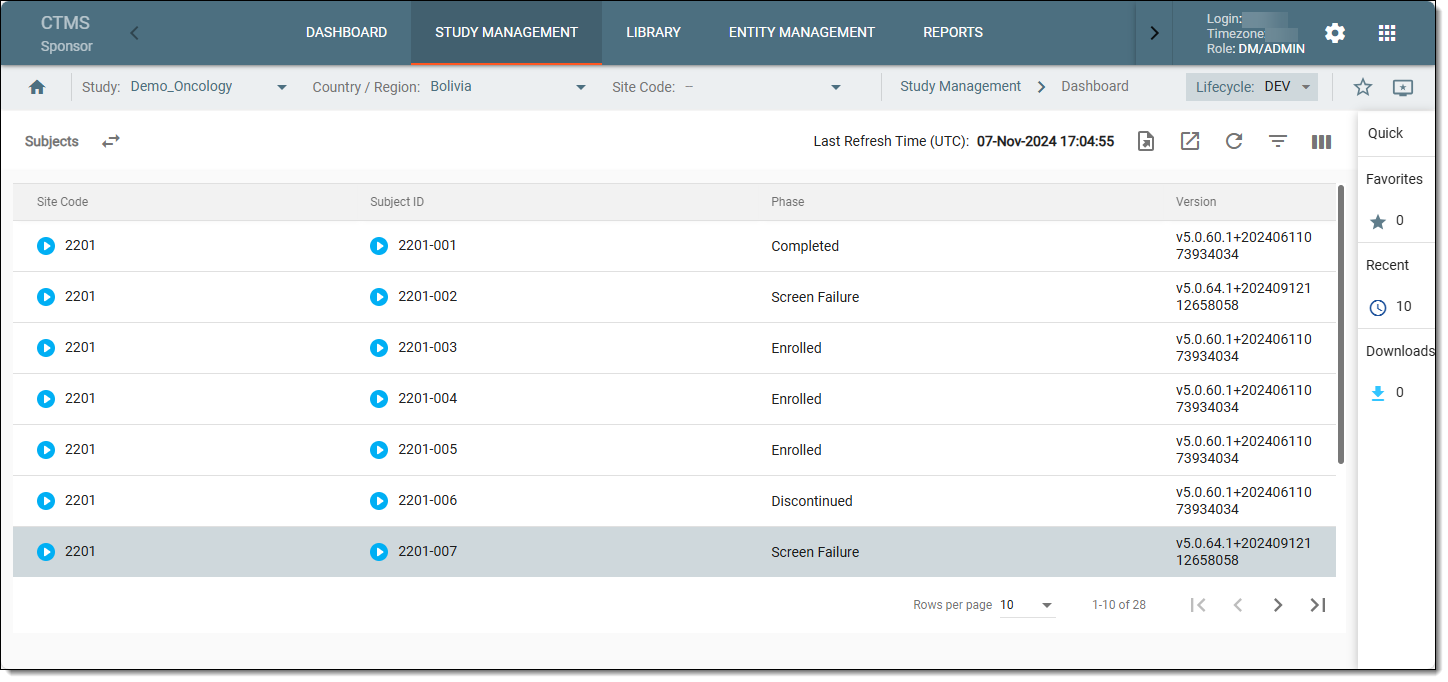
Task: Click the Downloads arrow icon
Action: pos(1378,393)
